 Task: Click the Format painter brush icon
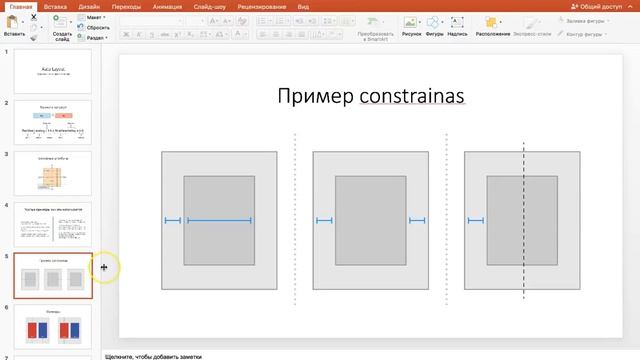(34, 38)
